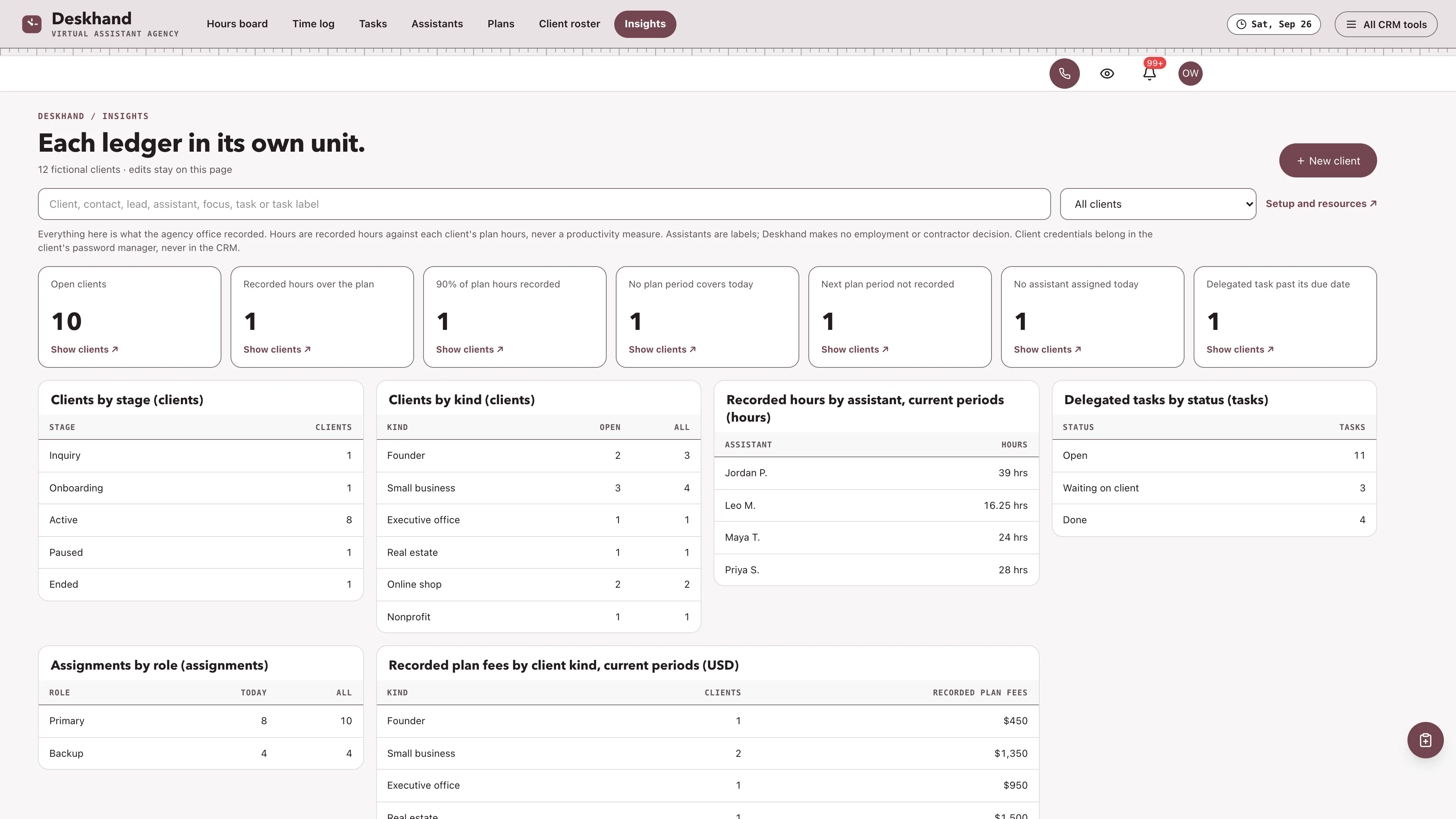This screenshot has width=1456, height=819.
Task: Show clients under Open clients card
Action: click(x=84, y=349)
